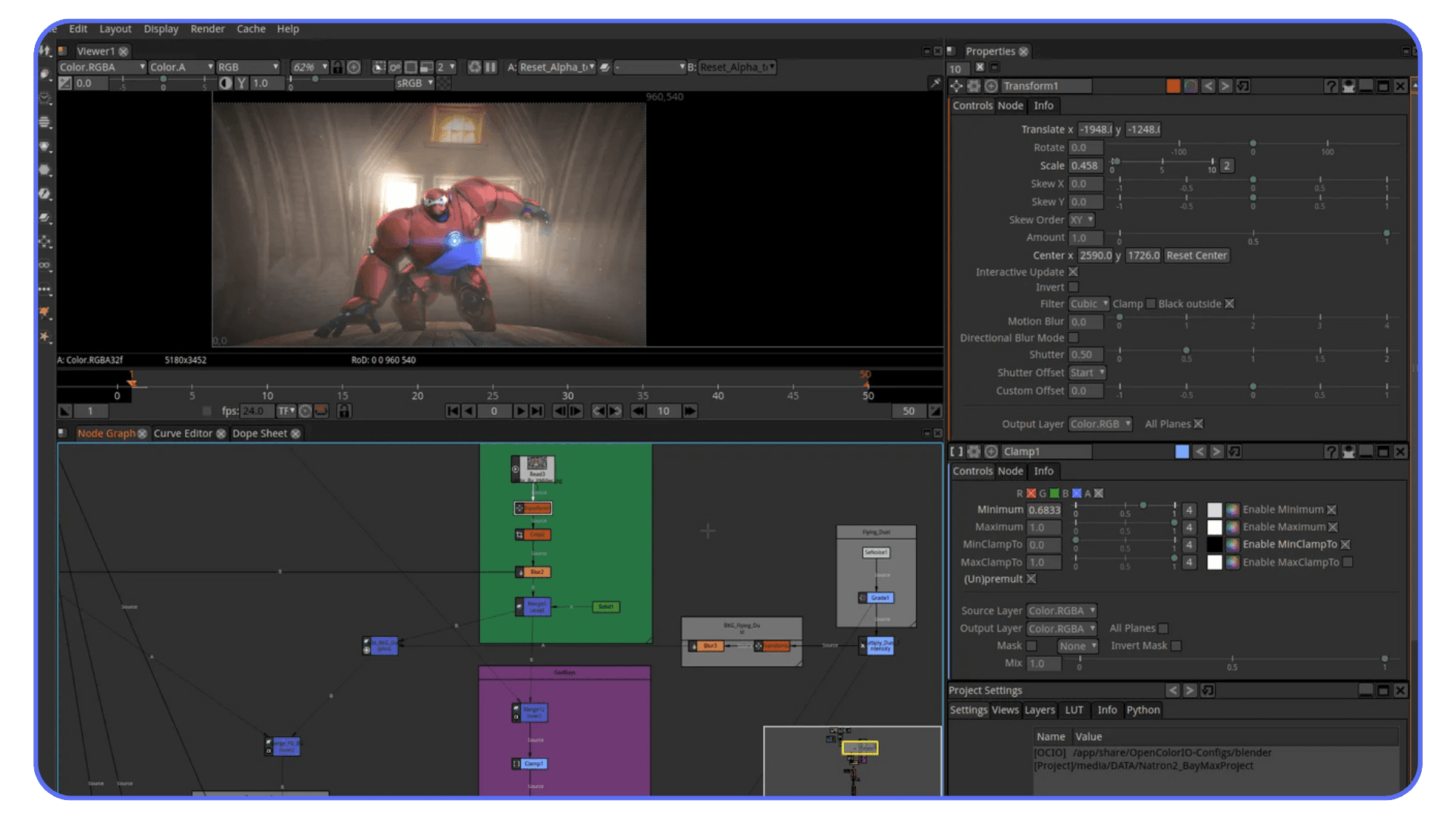Screen dimensions: 1456x819
Task: Open the Color nodes menu in the toolbar
Action: [45, 145]
